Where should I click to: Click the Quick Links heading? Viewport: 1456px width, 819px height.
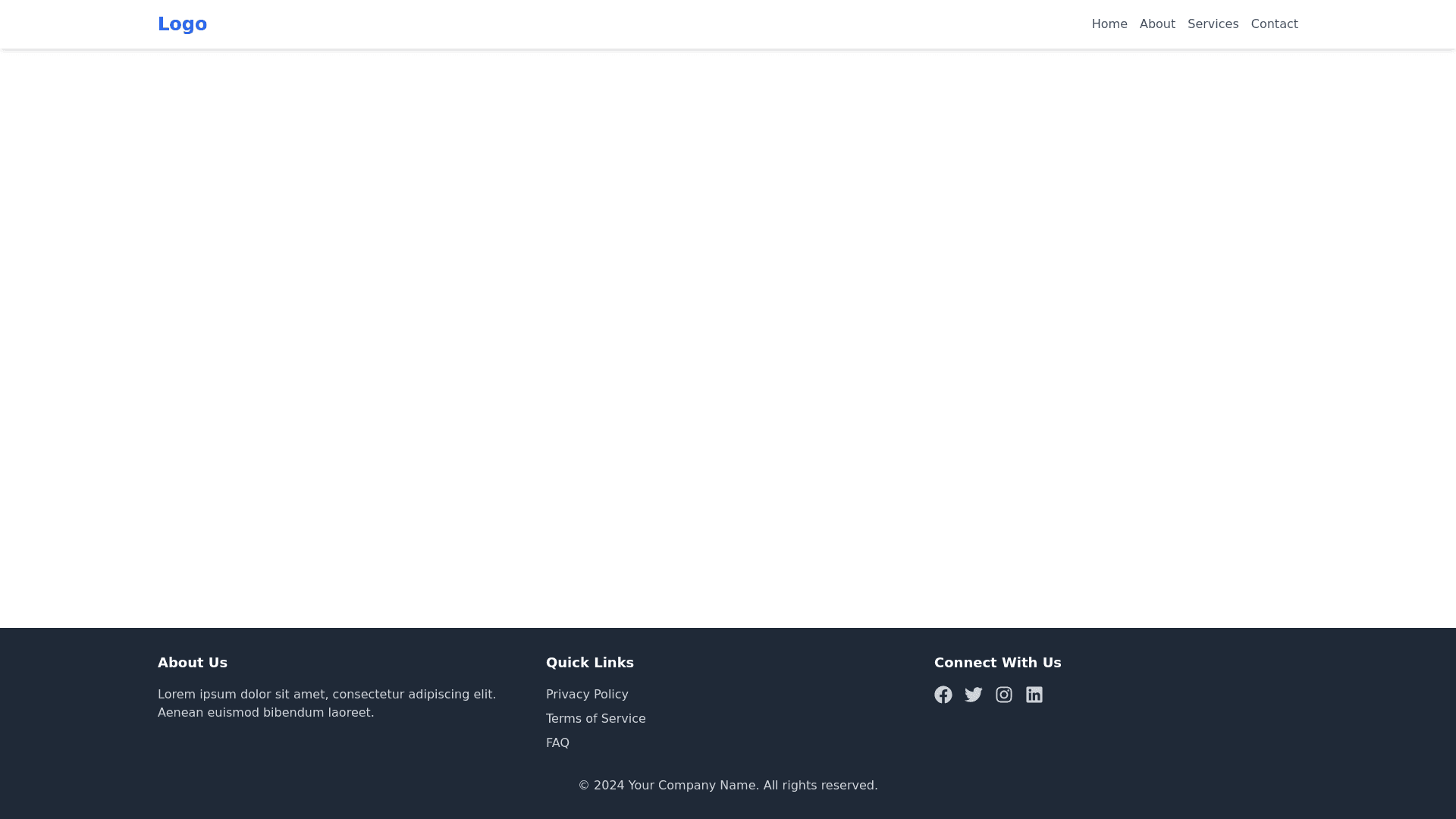coord(589,663)
